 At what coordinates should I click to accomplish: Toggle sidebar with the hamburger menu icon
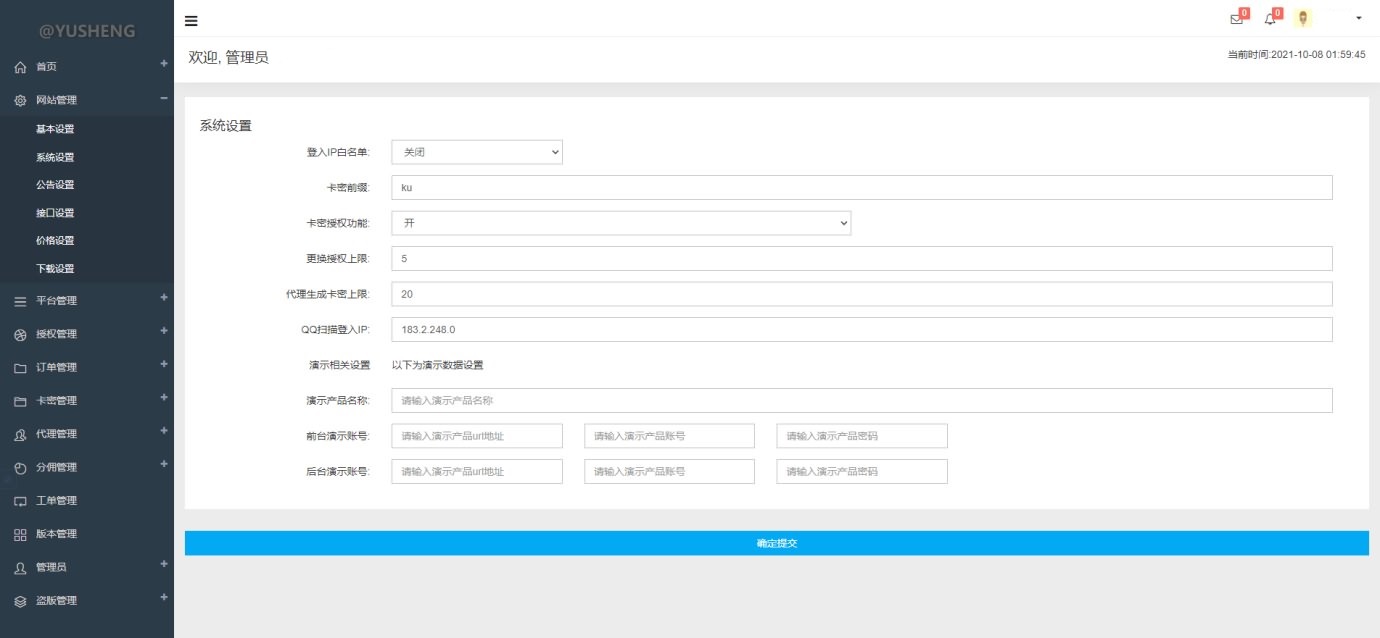(191, 20)
